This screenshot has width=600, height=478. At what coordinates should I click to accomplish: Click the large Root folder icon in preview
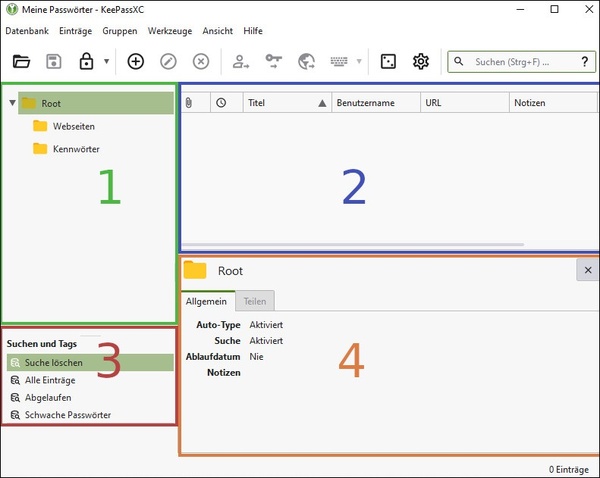click(x=195, y=270)
